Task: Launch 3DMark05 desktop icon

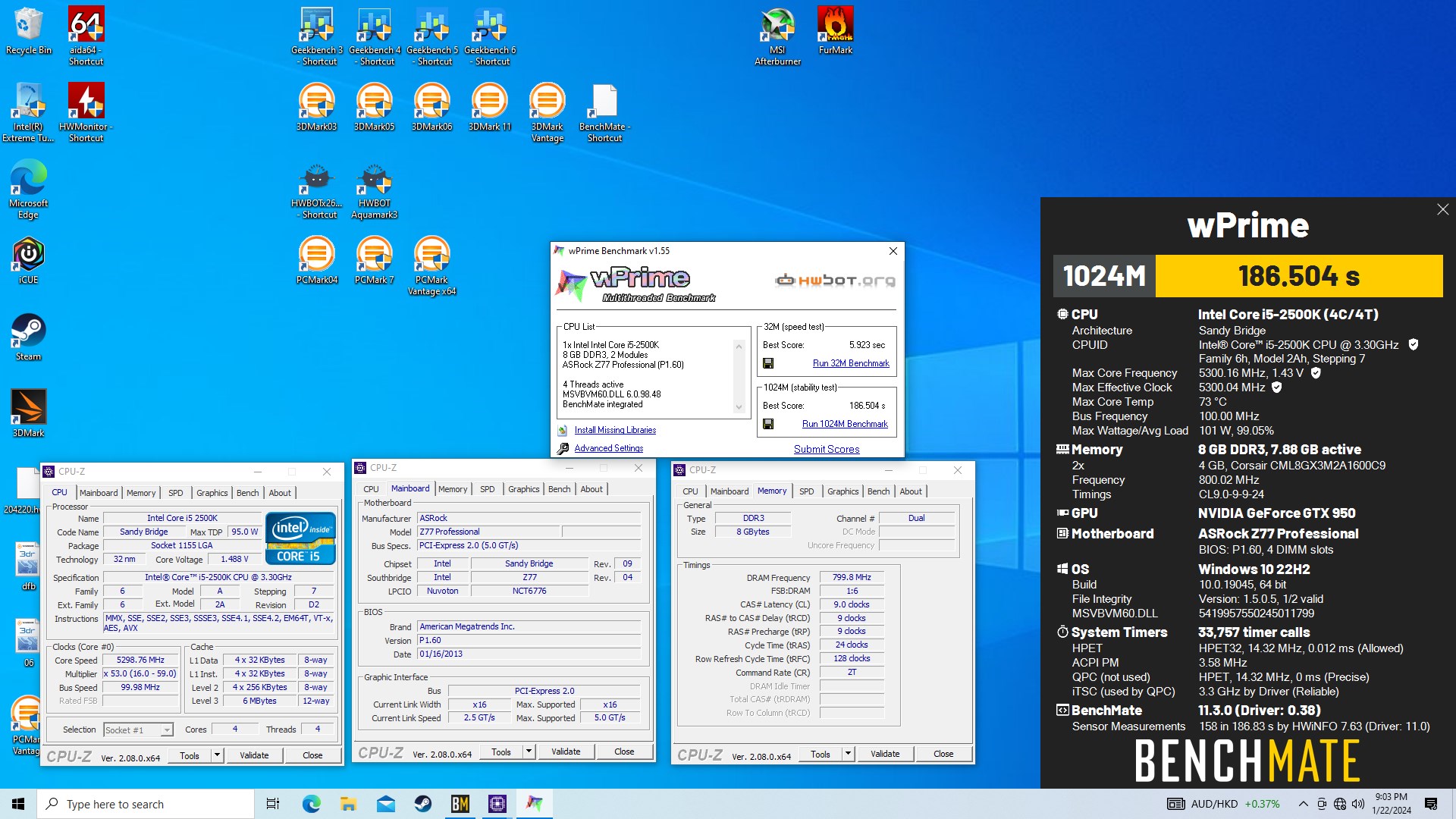Action: coord(375,107)
